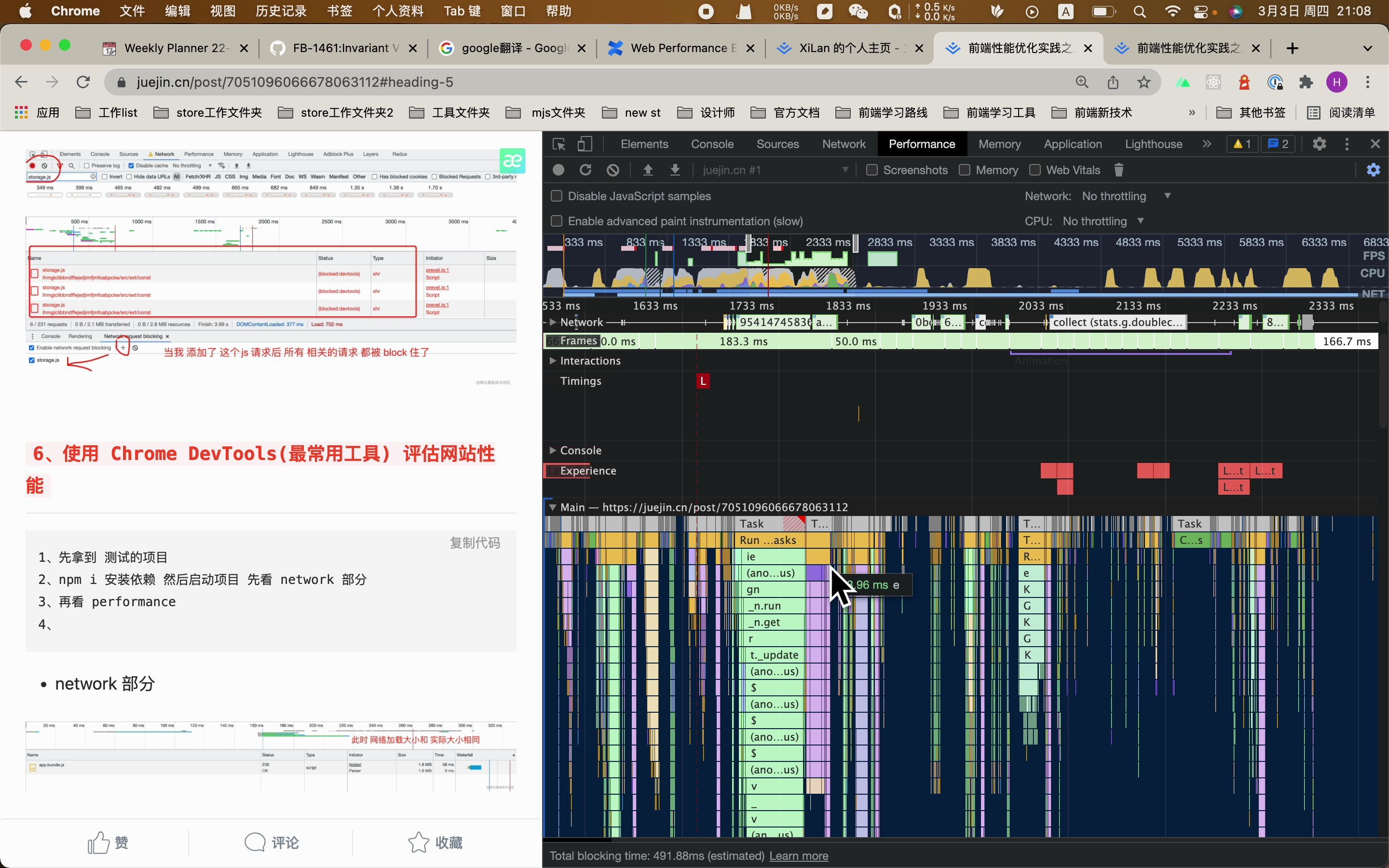The image size is (1389, 868).
Task: Expand the Console track
Action: (x=552, y=450)
